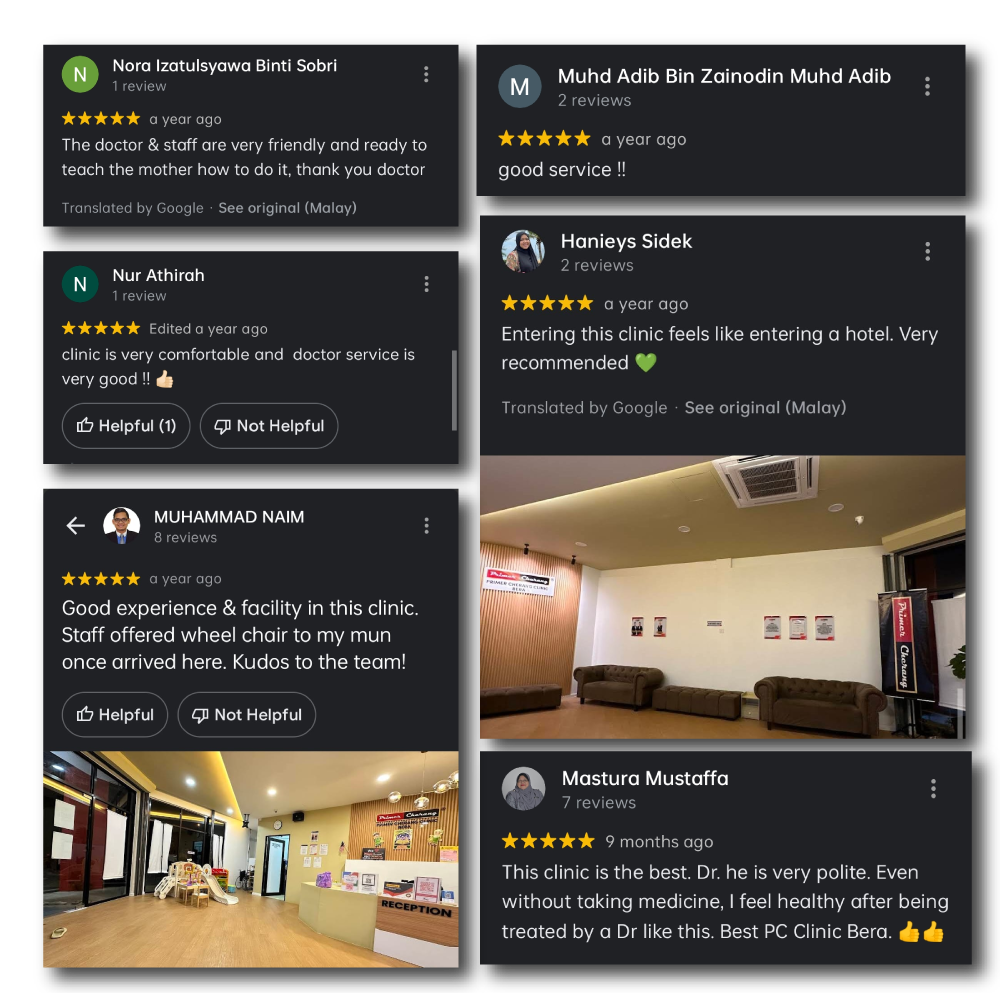Open the reception area photo
1000x993 pixels.
point(251,859)
